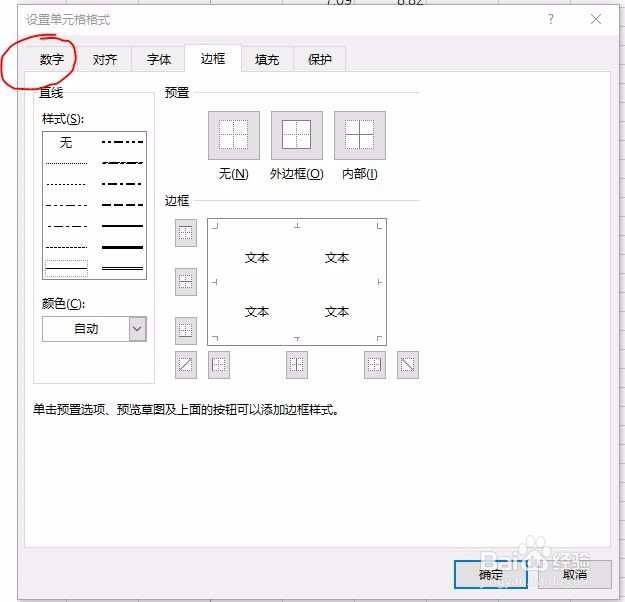This screenshot has height=602, width=625.
Task: Close the 设置单元格格式 dialog
Action: [x=596, y=19]
